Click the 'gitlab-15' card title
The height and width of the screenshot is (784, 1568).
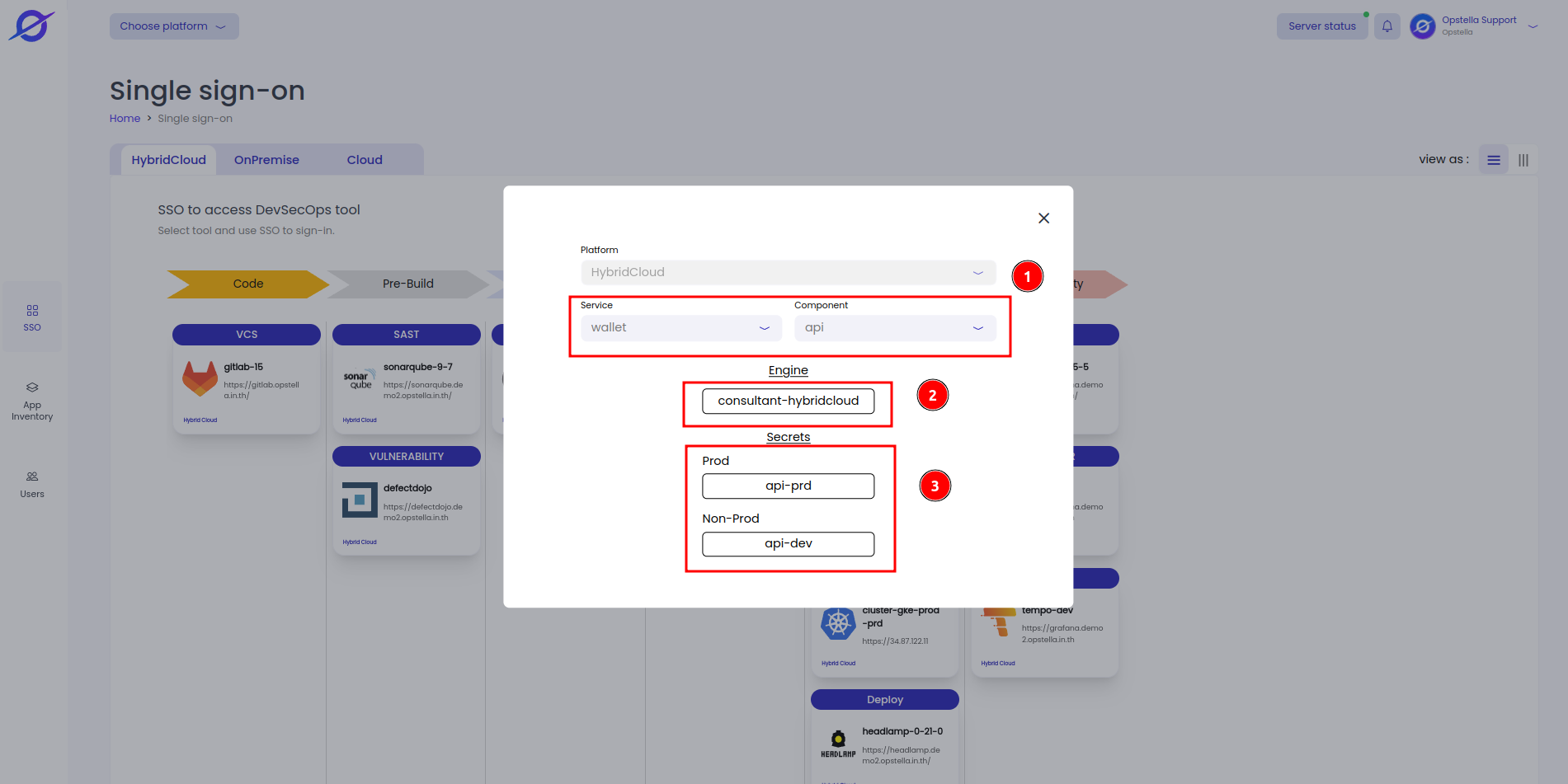(x=243, y=367)
